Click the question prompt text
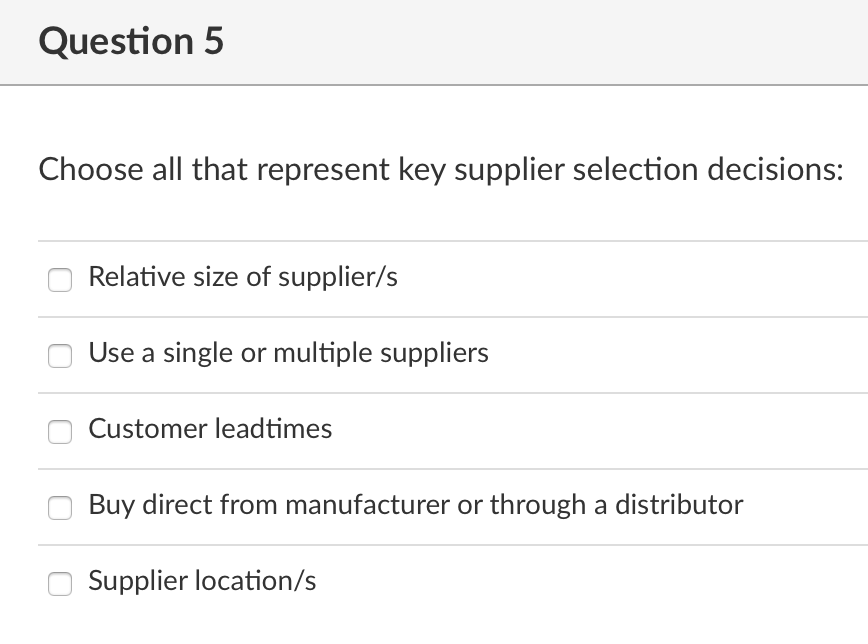 point(440,169)
